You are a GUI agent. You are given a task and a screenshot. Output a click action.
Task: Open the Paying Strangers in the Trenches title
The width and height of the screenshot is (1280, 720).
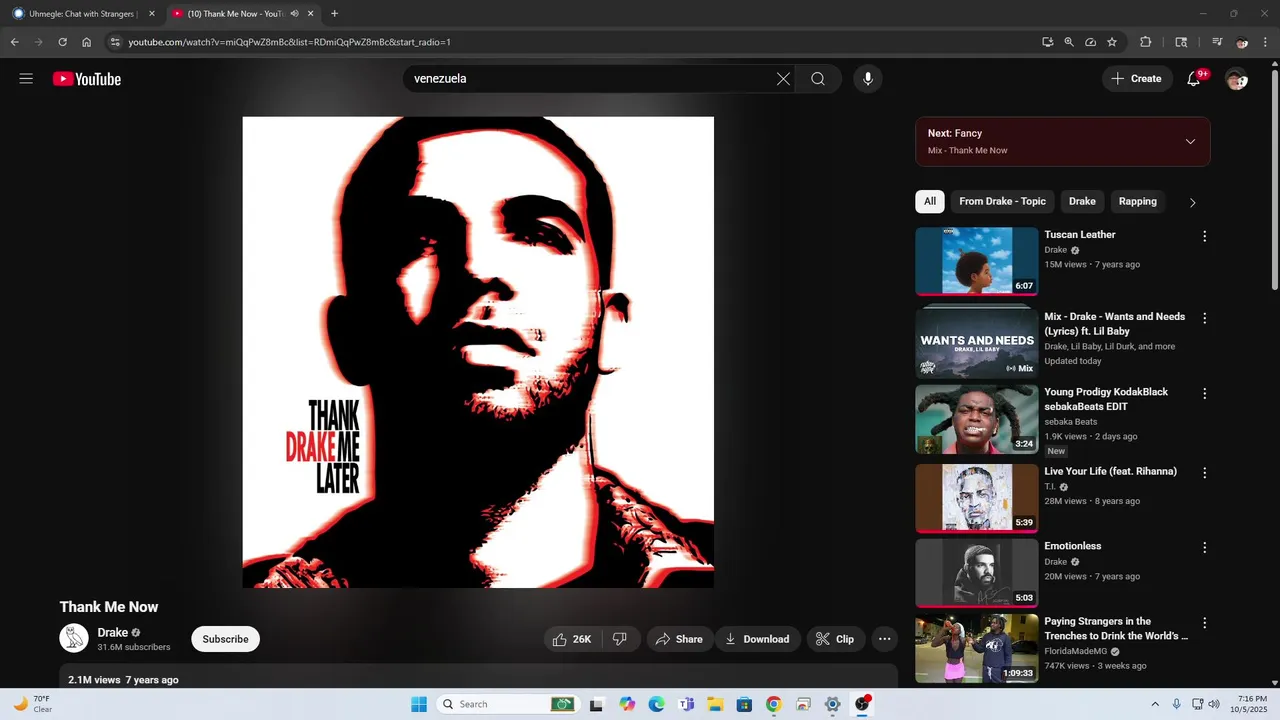pyautogui.click(x=1116, y=628)
